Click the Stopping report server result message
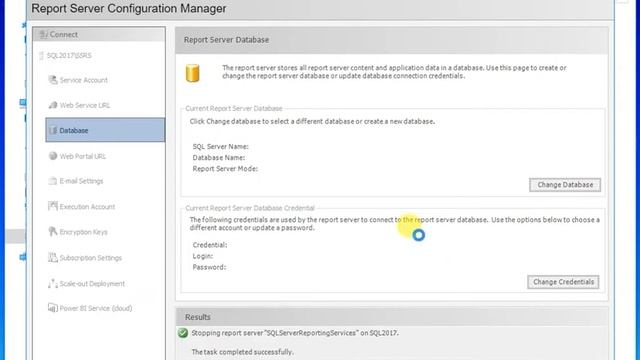Image resolution: width=640 pixels, height=360 pixels. pyautogui.click(x=295, y=333)
